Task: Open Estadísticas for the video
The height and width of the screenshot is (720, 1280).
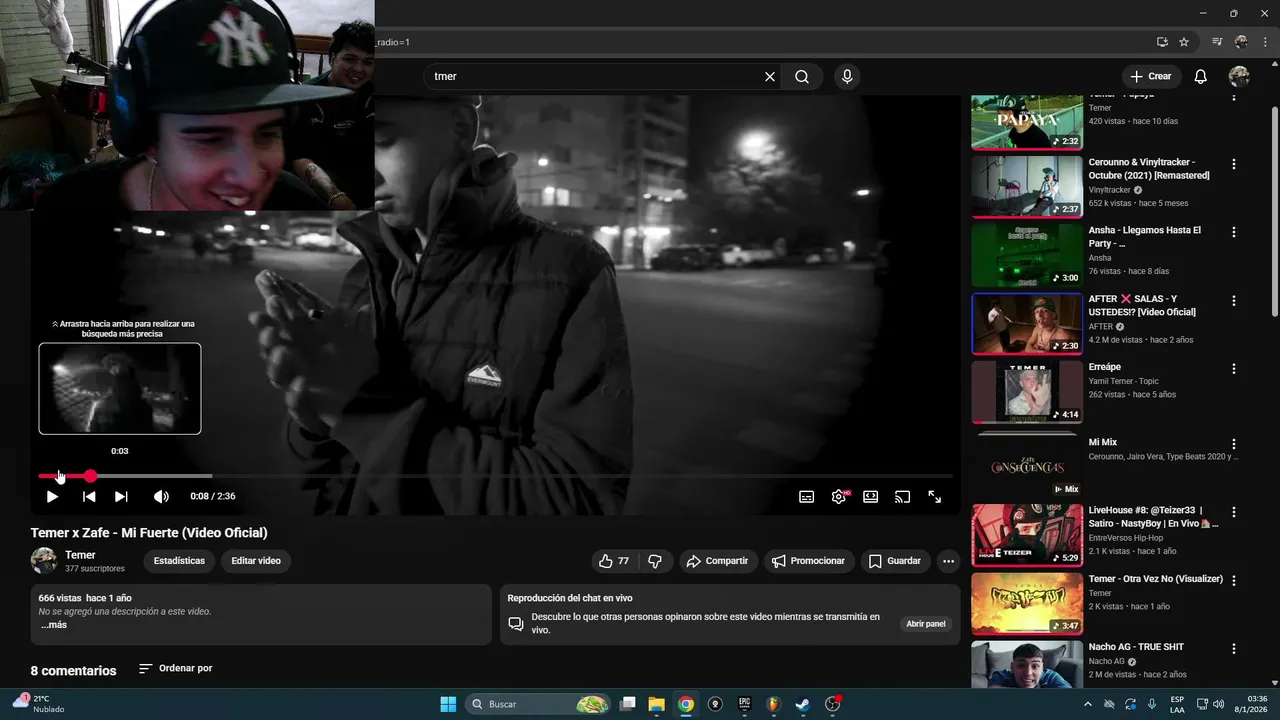Action: click(179, 561)
